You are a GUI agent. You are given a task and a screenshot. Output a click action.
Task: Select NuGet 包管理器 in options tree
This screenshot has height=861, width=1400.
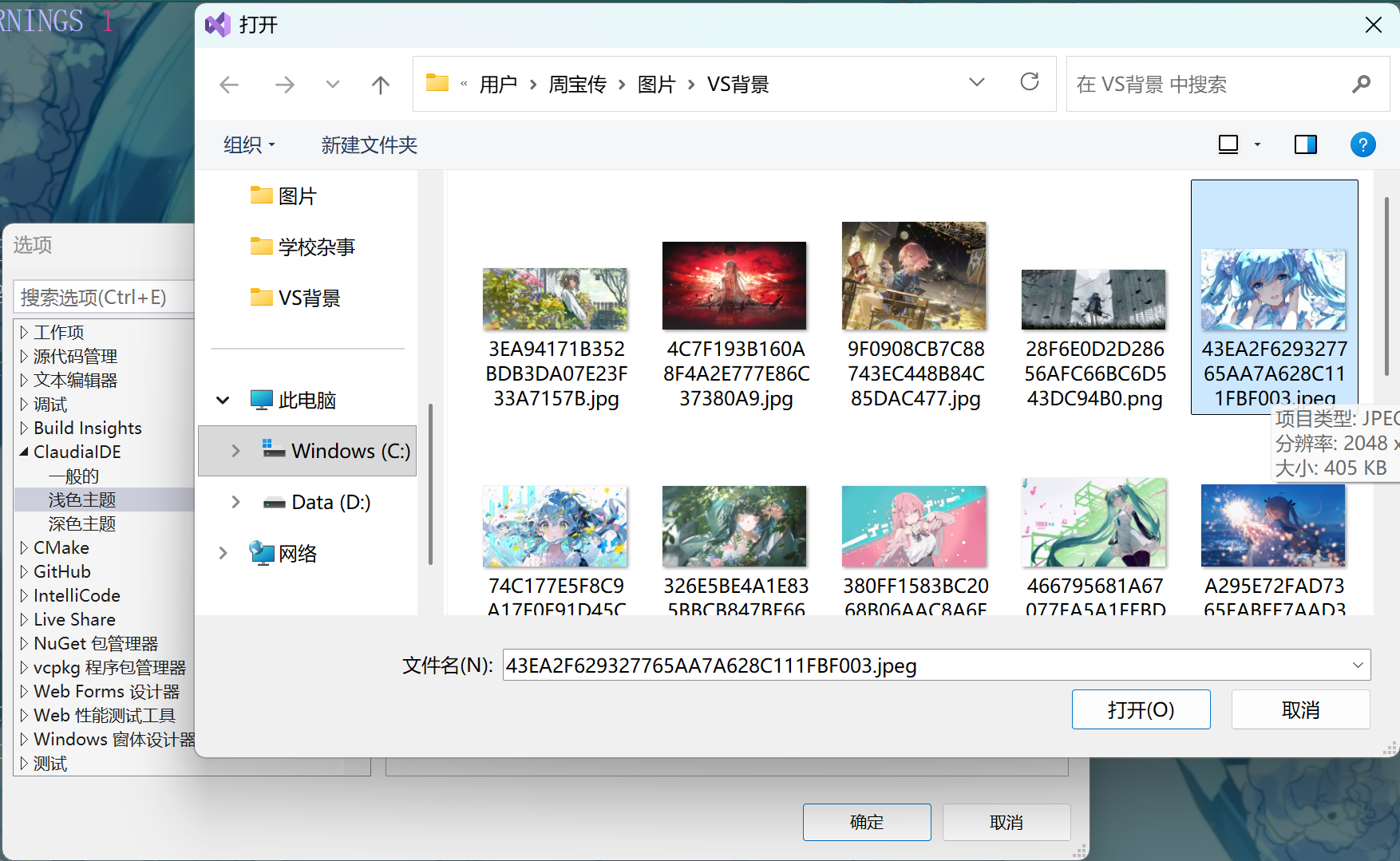tap(96, 643)
